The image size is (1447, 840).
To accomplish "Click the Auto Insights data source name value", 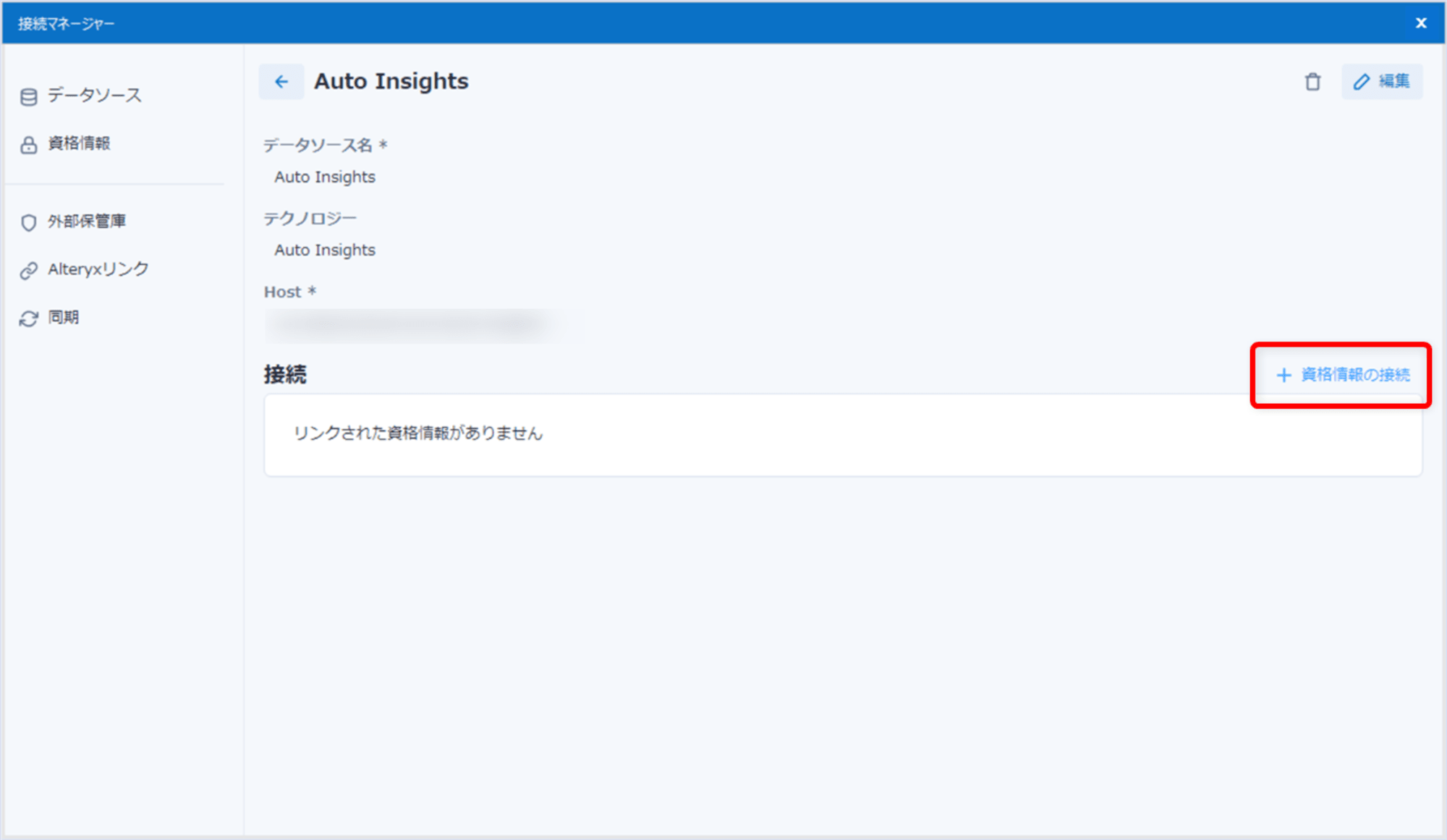I will (x=325, y=177).
